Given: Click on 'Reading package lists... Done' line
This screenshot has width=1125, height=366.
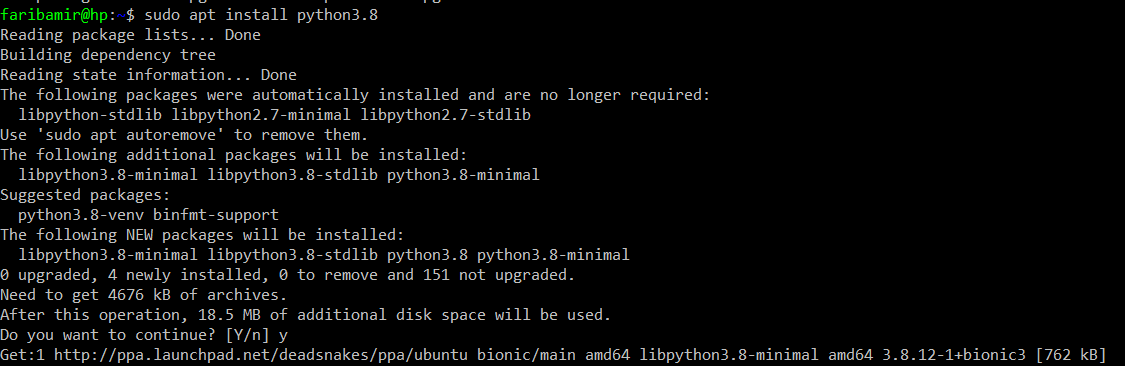Looking at the screenshot, I should click(x=131, y=34).
